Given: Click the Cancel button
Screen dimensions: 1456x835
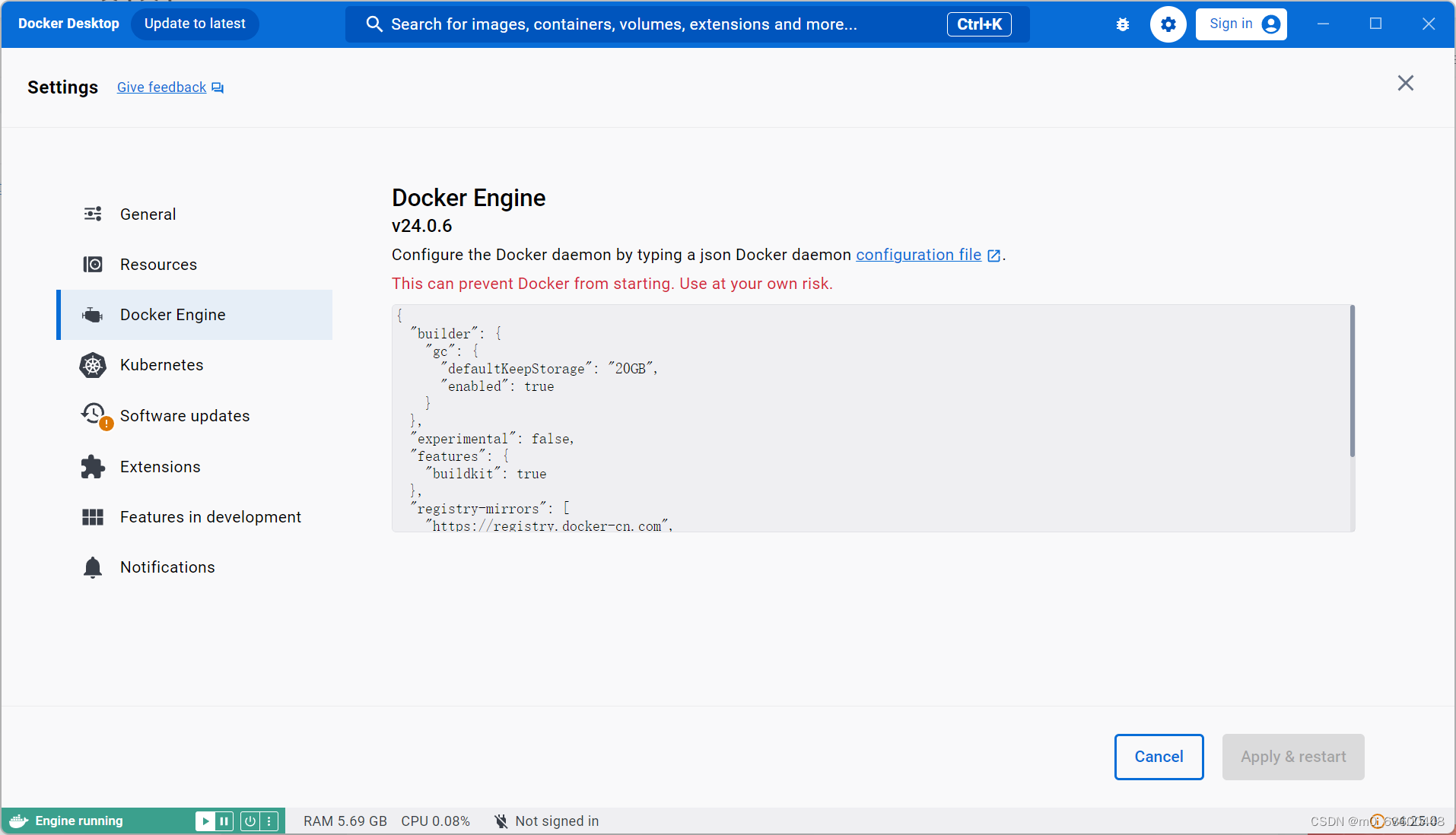Looking at the screenshot, I should [1159, 757].
